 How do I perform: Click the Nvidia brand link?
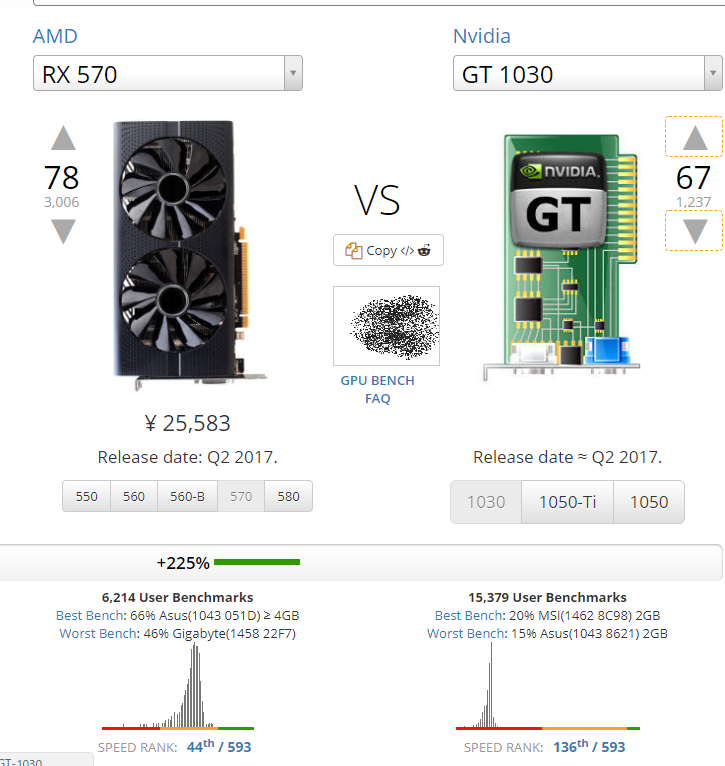point(482,37)
